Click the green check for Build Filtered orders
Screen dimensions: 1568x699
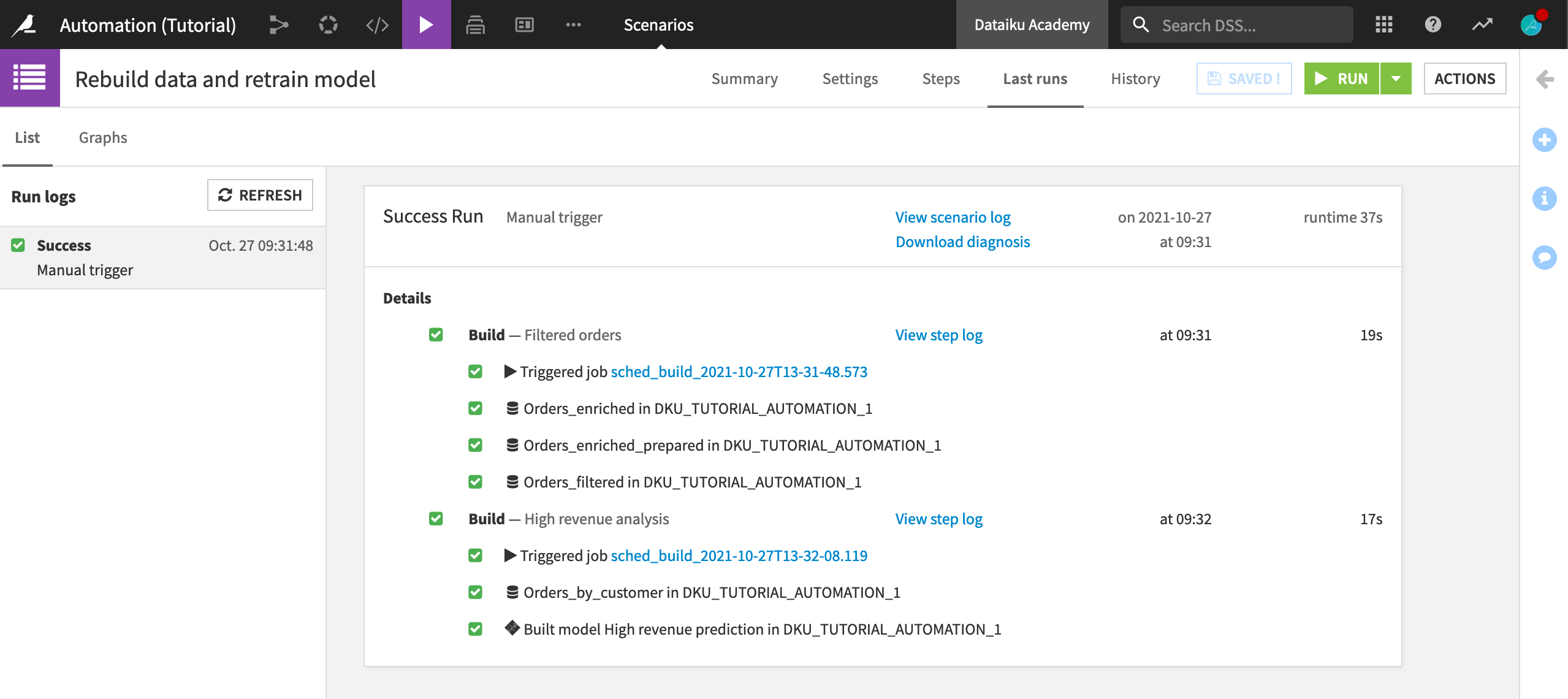point(436,335)
